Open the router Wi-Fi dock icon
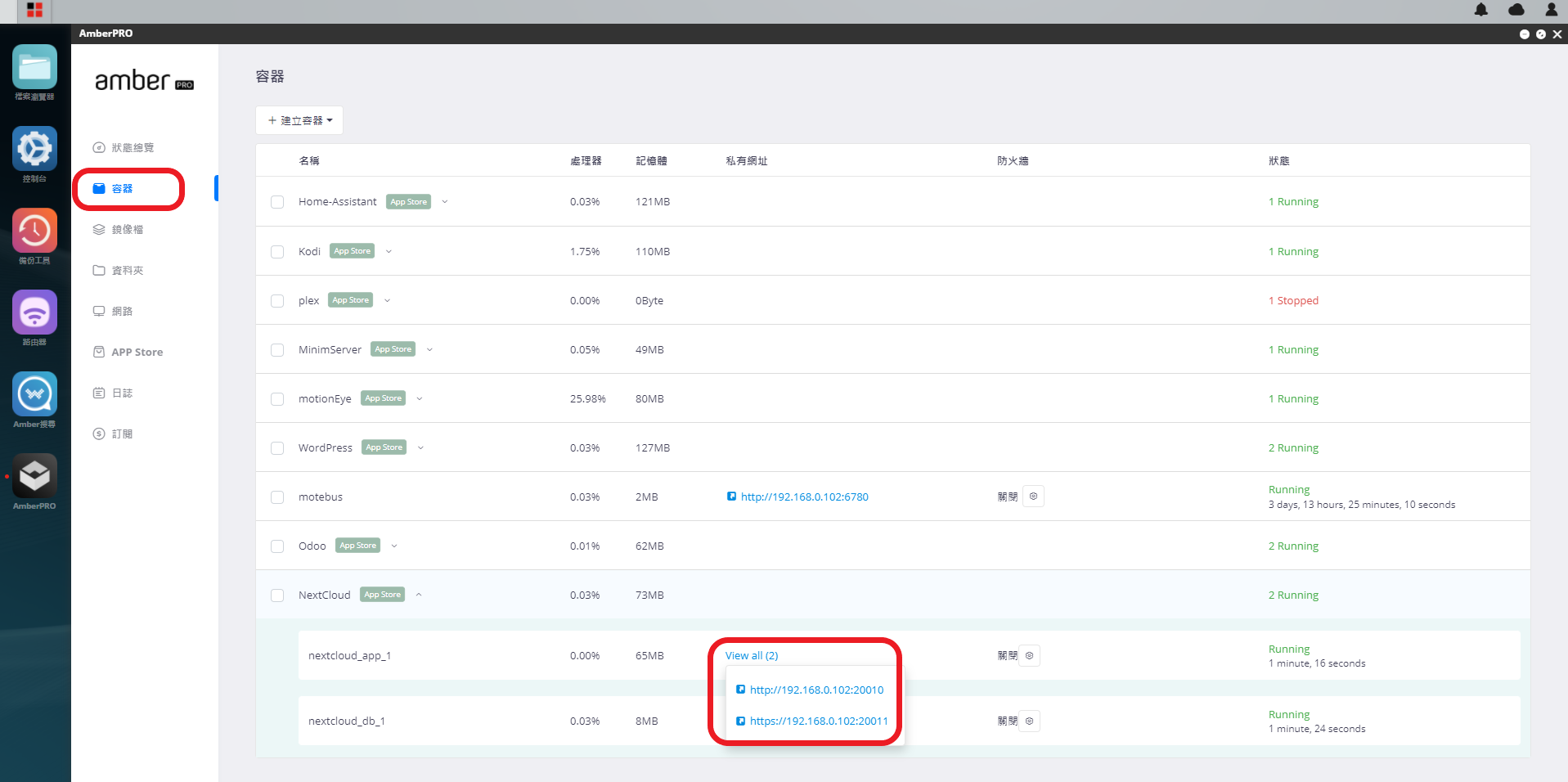Image resolution: width=1568 pixels, height=782 pixels. 34,312
